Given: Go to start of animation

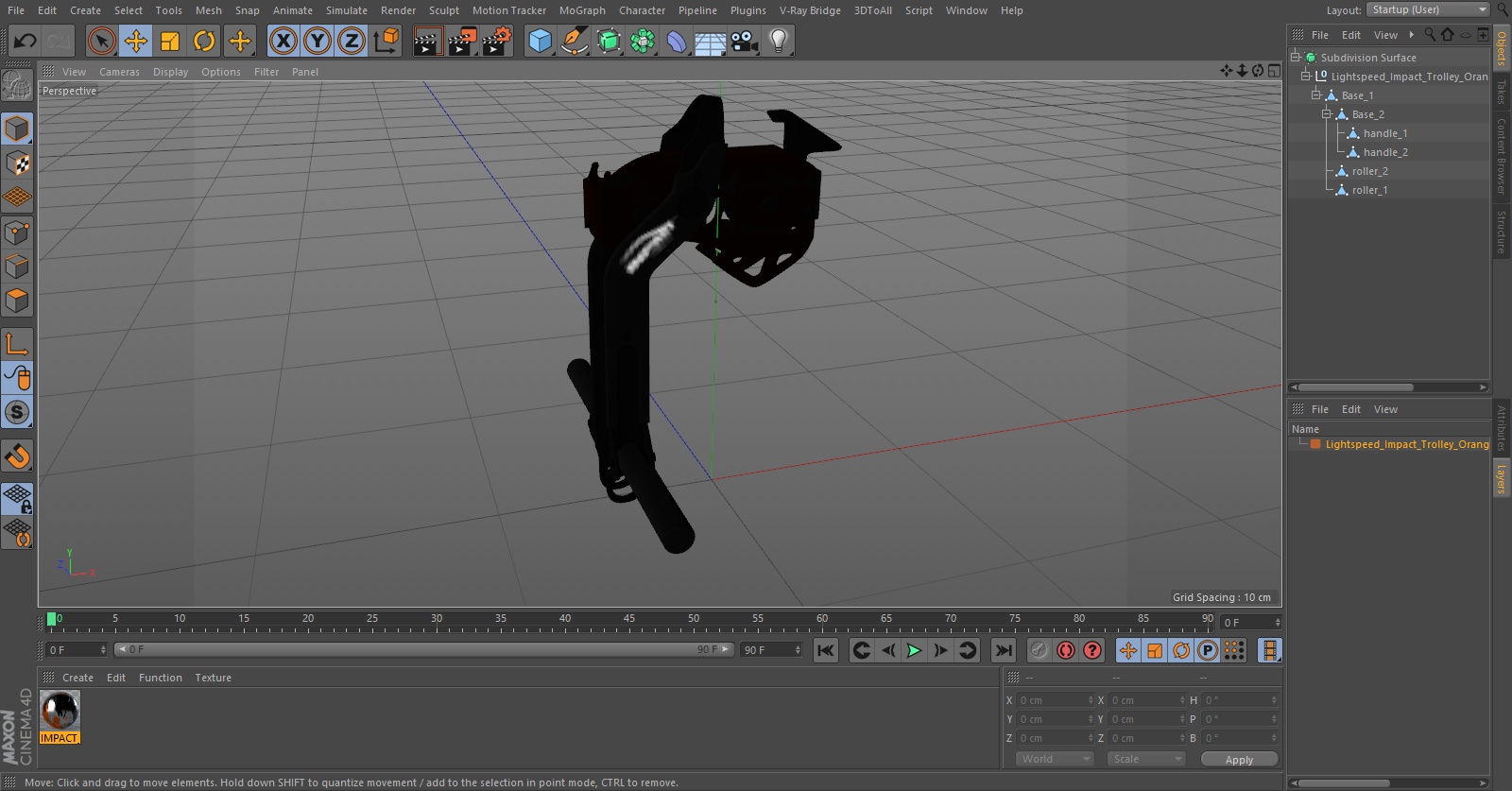Looking at the screenshot, I should 826,650.
